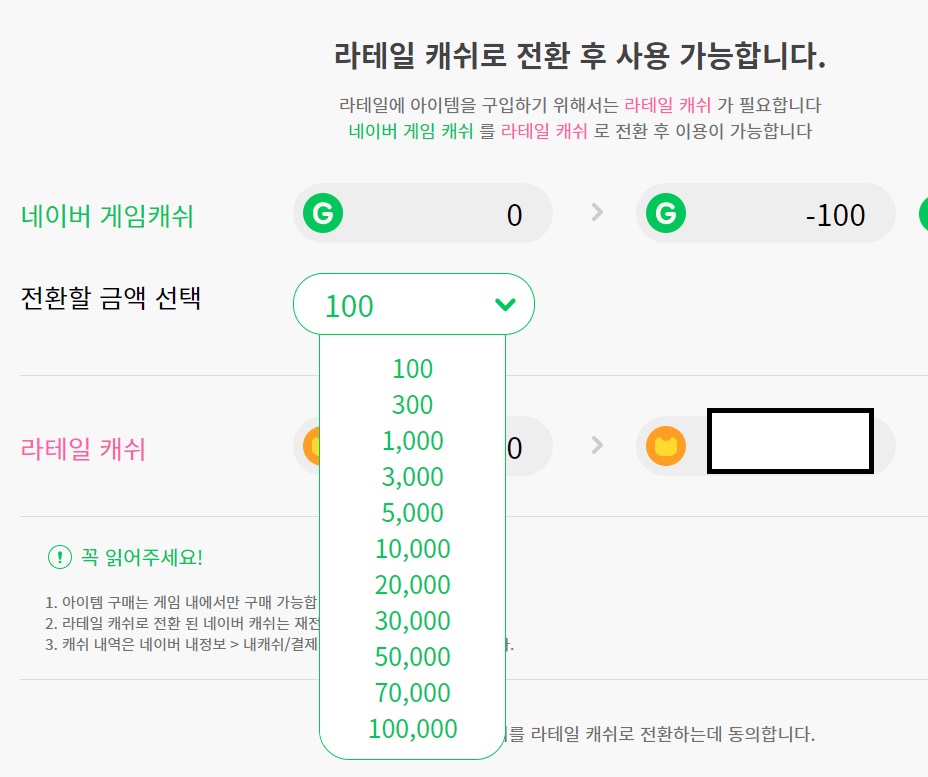928x777 pixels.
Task: Click the gray arrow between LaTale cash fields
Action: click(597, 445)
